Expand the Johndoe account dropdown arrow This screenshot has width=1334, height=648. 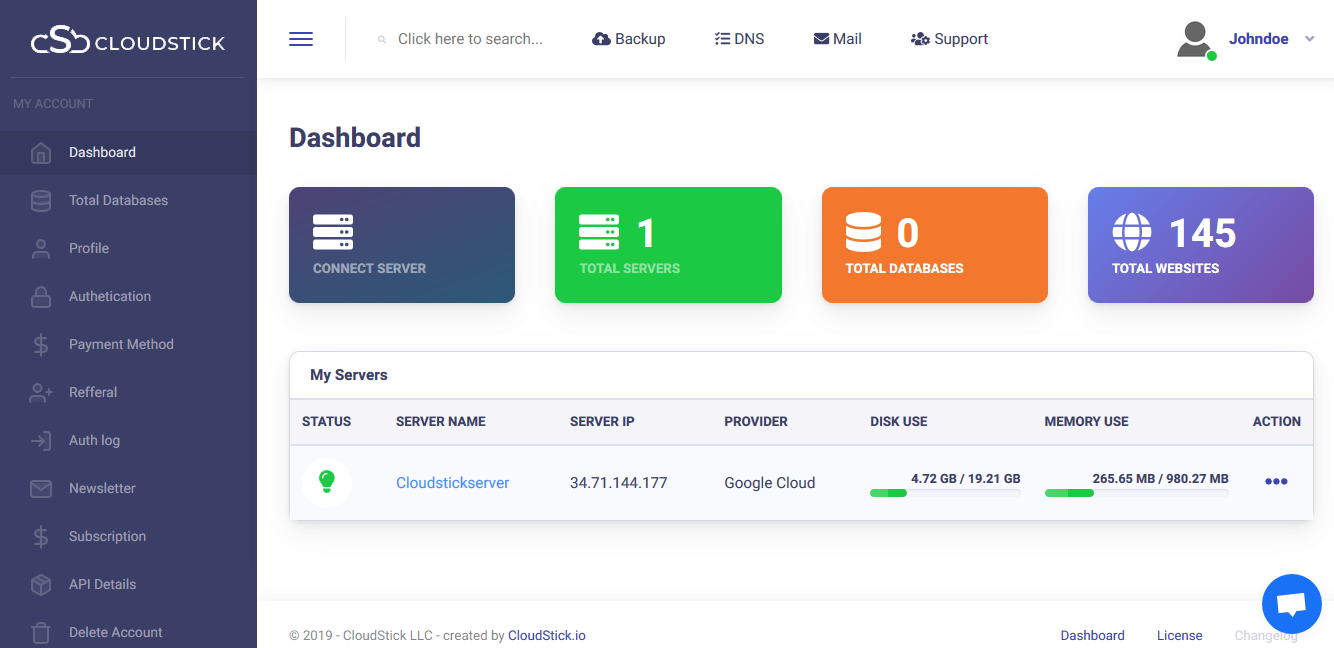tap(1309, 39)
